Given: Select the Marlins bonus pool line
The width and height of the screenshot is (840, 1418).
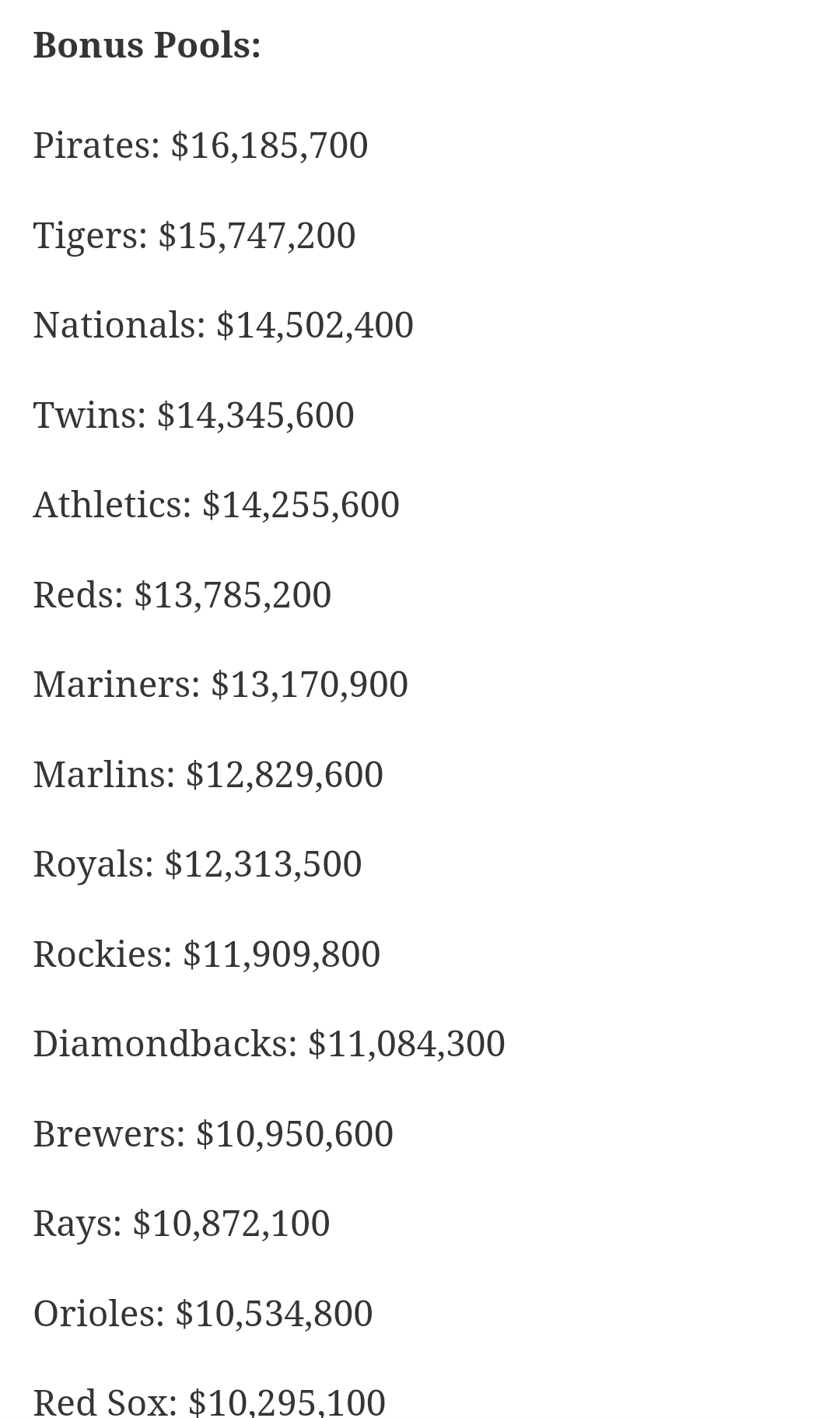Looking at the screenshot, I should (208, 775).
